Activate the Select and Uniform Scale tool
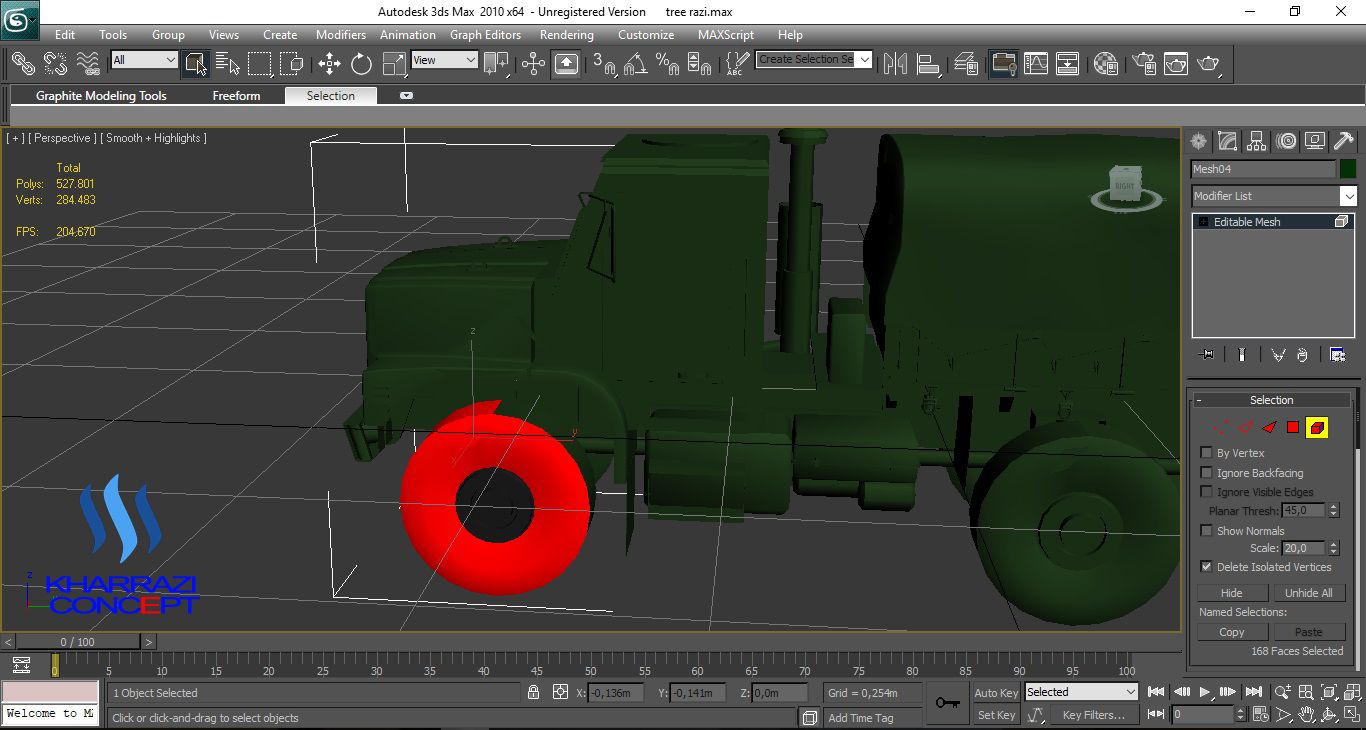 click(395, 64)
